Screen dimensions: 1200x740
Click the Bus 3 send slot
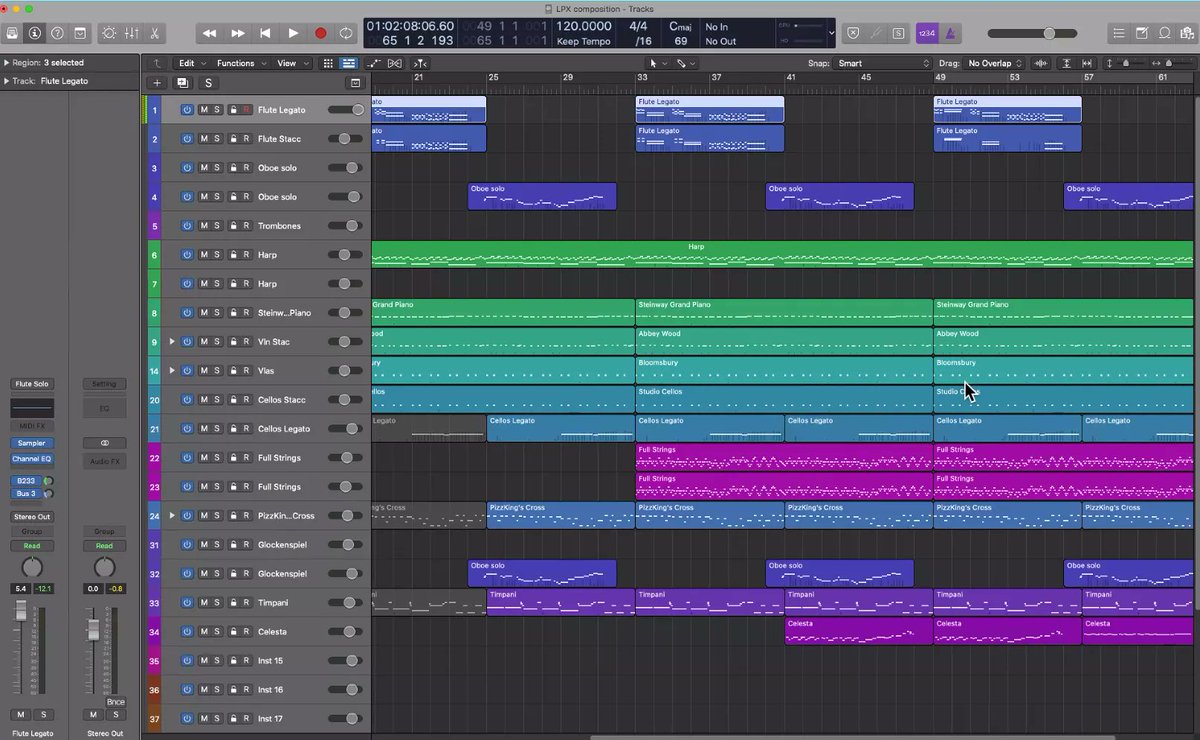point(26,494)
